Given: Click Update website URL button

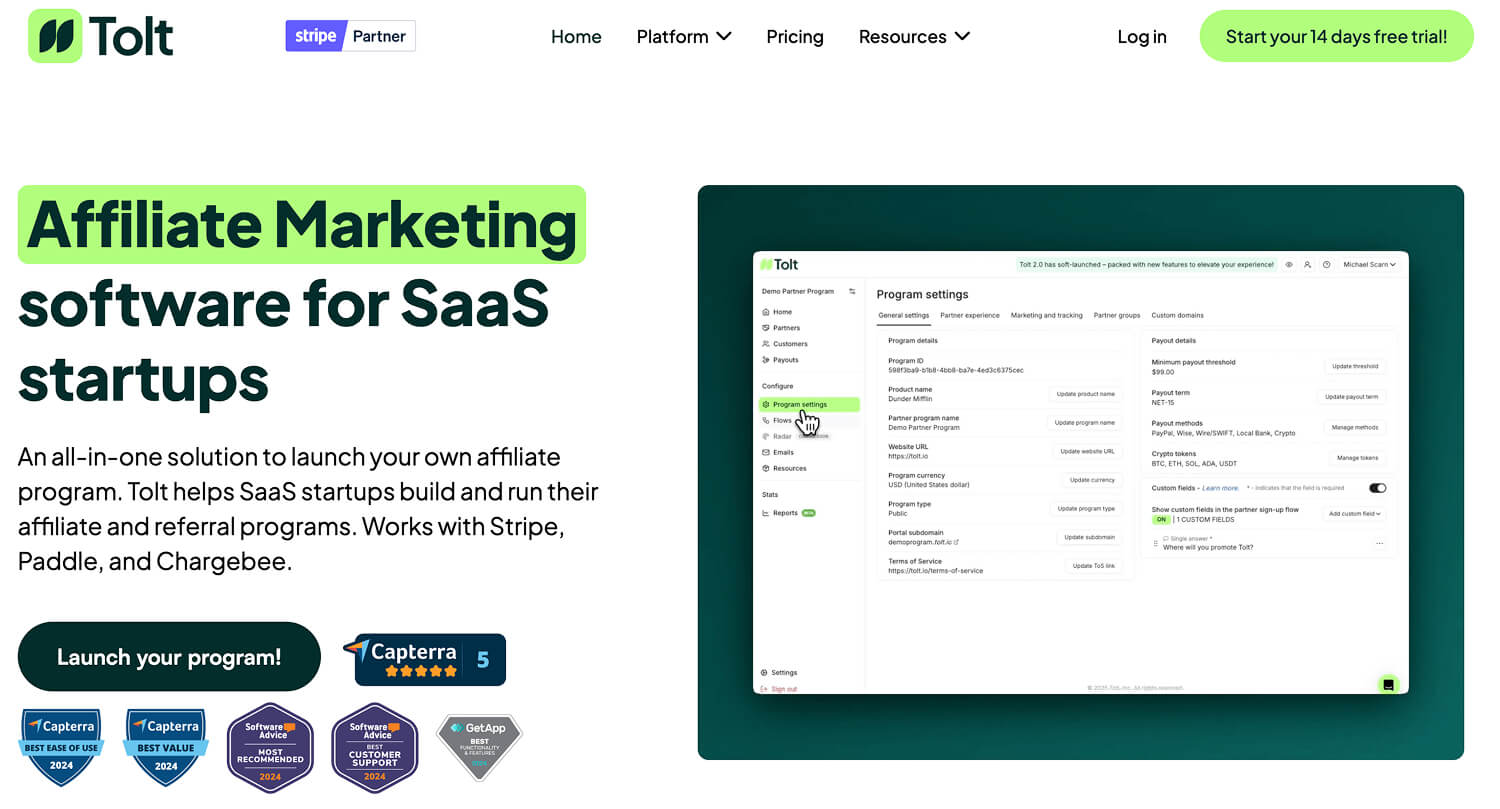Looking at the screenshot, I should click(1087, 451).
